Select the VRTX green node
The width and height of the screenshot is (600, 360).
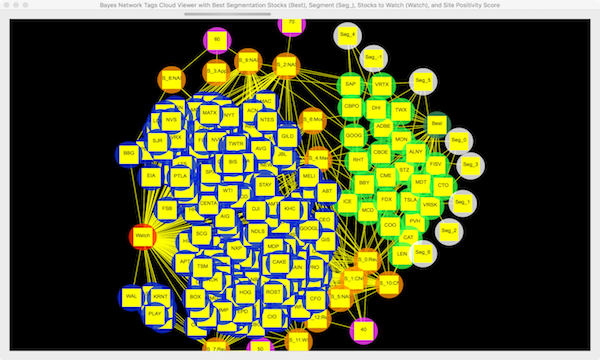382,85
